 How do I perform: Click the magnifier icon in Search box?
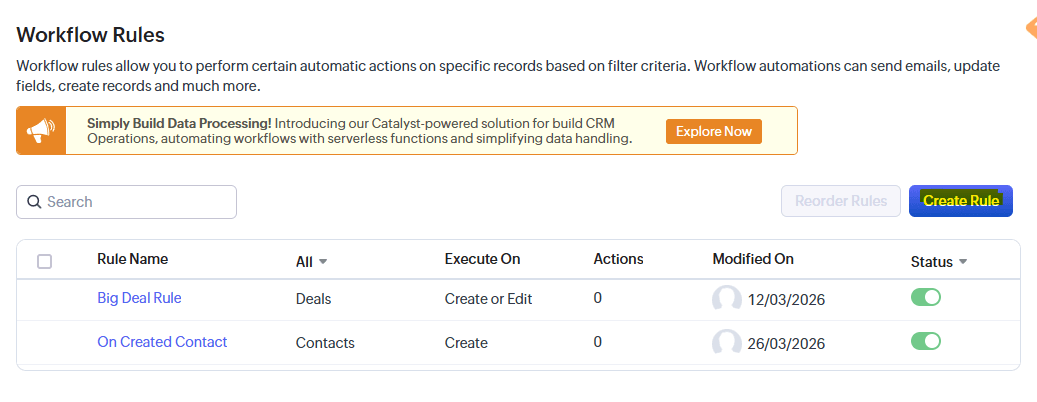click(34, 202)
